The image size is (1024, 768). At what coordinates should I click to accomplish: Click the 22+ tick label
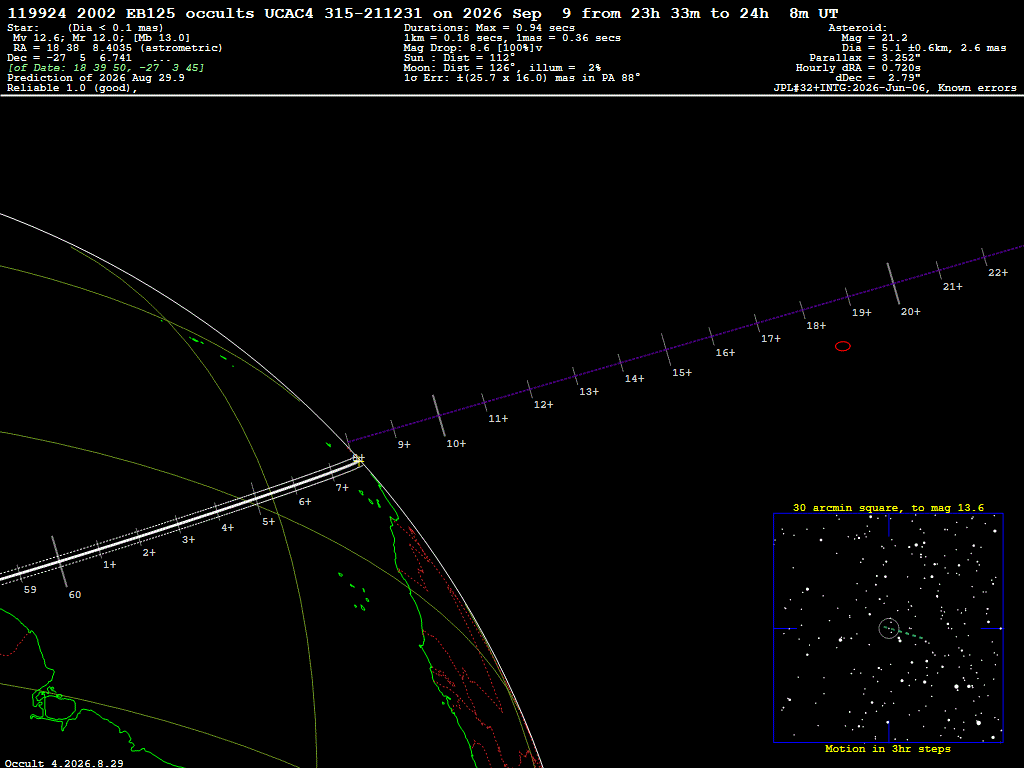[997, 272]
